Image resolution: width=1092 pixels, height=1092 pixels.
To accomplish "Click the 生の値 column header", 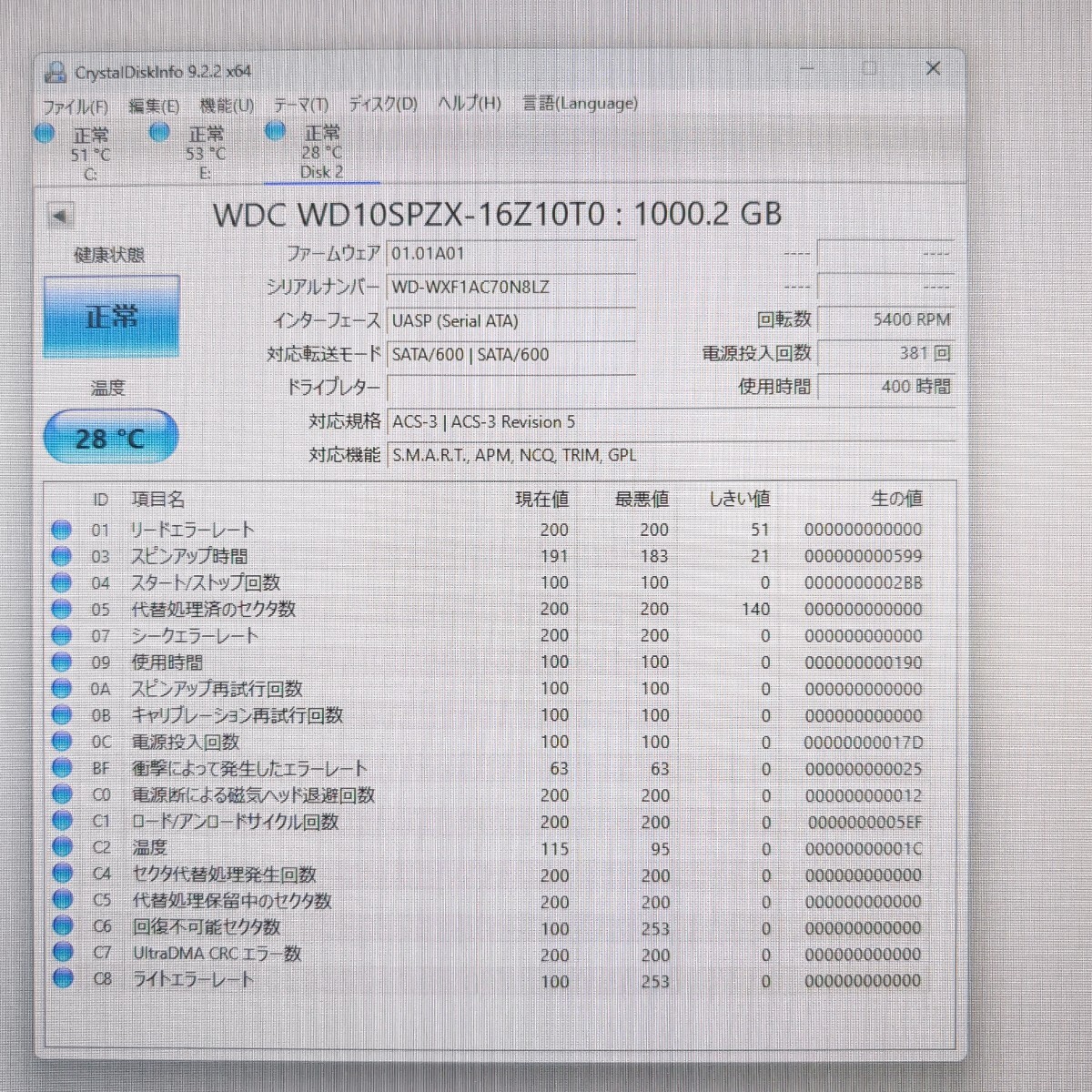I will (896, 498).
